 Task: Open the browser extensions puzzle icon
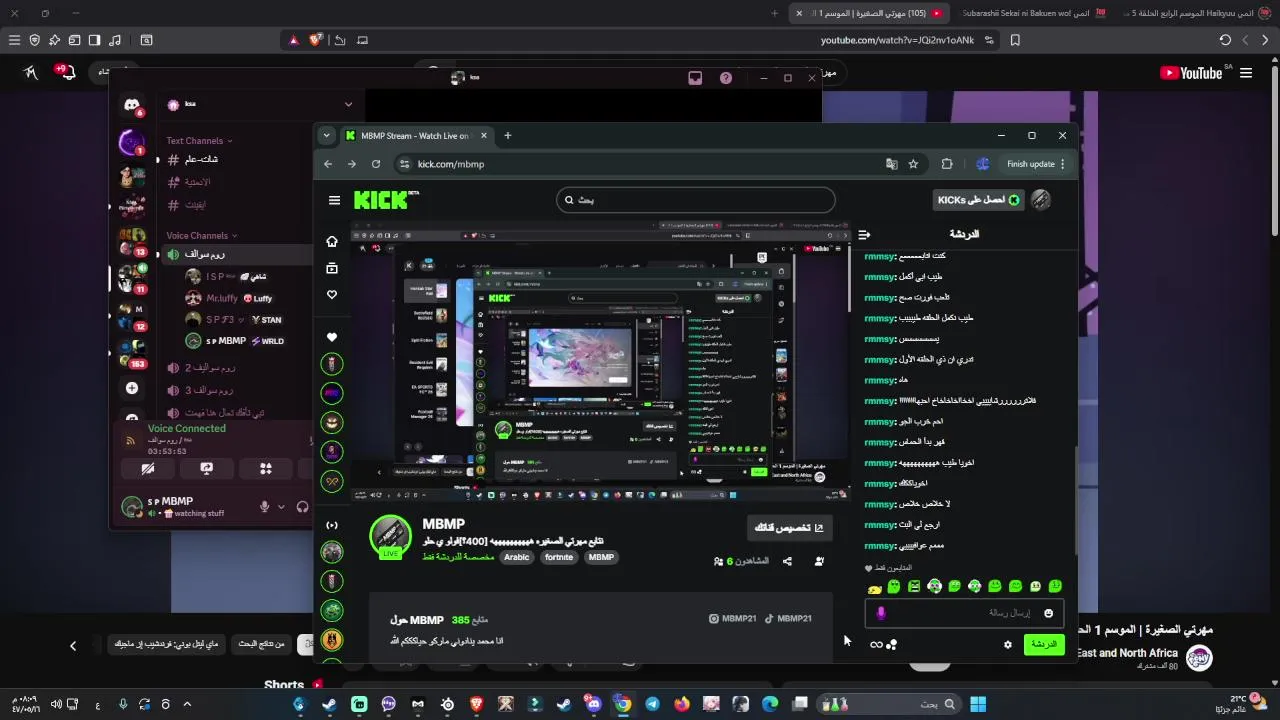click(947, 164)
